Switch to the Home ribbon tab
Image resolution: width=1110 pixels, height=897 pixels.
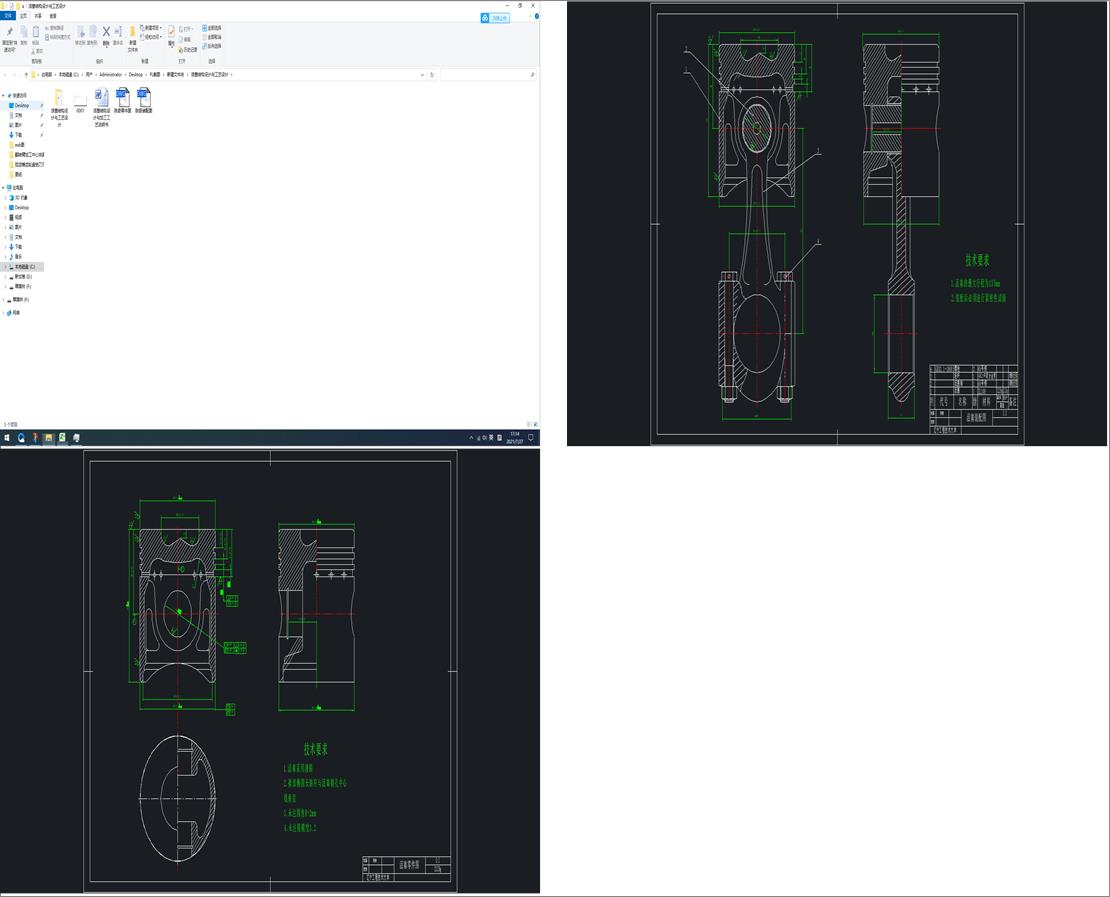pyautogui.click(x=23, y=16)
